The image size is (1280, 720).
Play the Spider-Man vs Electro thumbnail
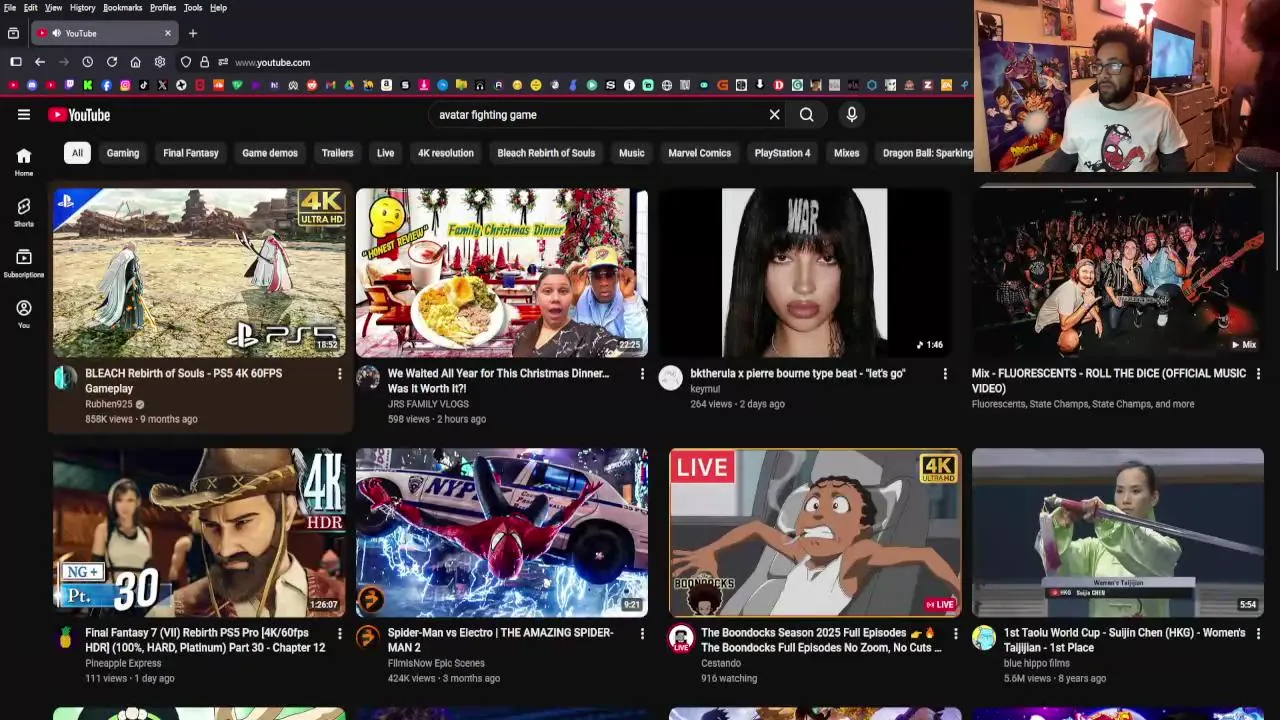502,532
